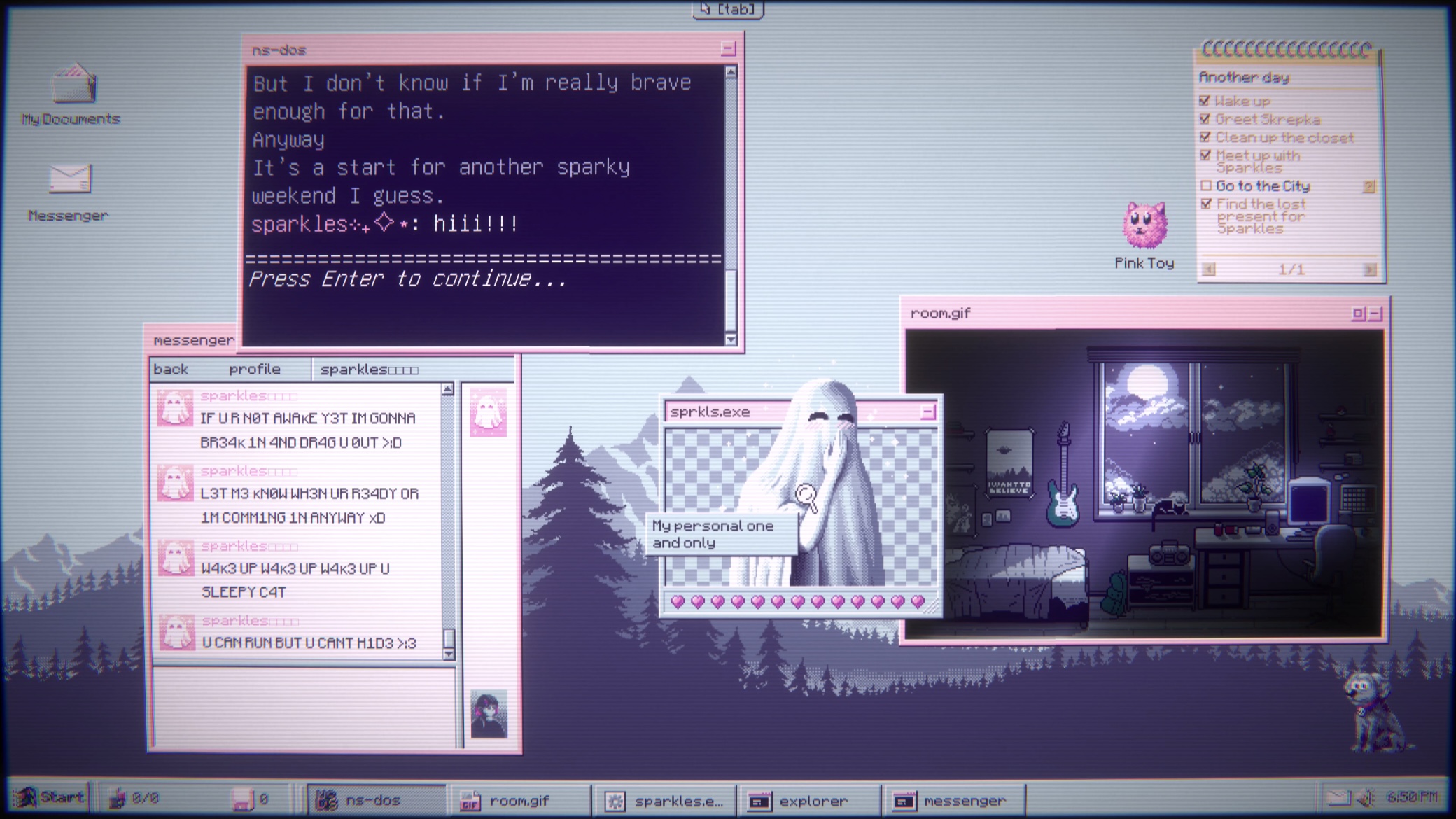Click back in the messenger window
The image size is (1456, 819).
click(171, 370)
